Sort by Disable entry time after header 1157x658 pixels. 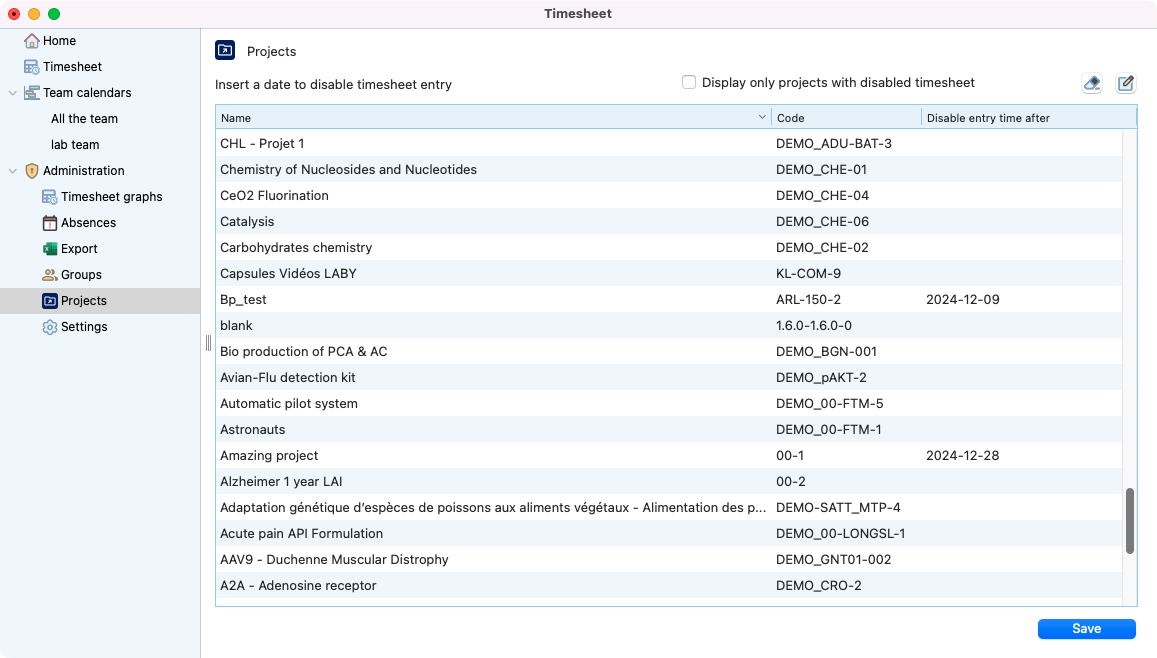[x=1029, y=118]
